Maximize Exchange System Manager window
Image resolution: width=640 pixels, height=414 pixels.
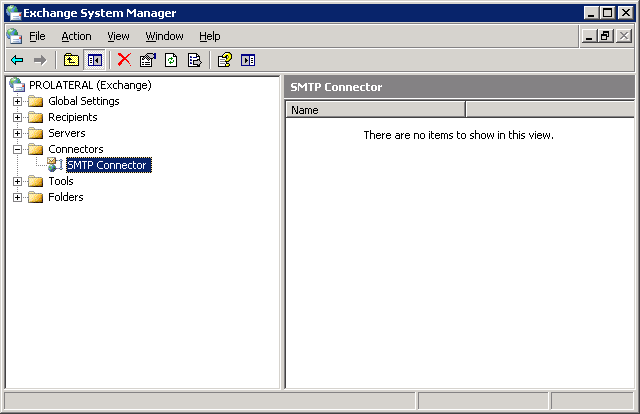tap(607, 13)
